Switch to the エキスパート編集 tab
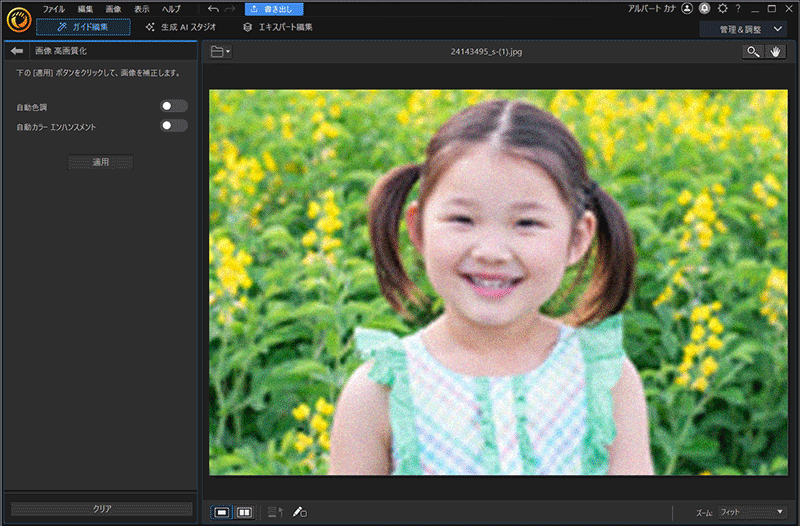800x526 pixels. coord(278,27)
